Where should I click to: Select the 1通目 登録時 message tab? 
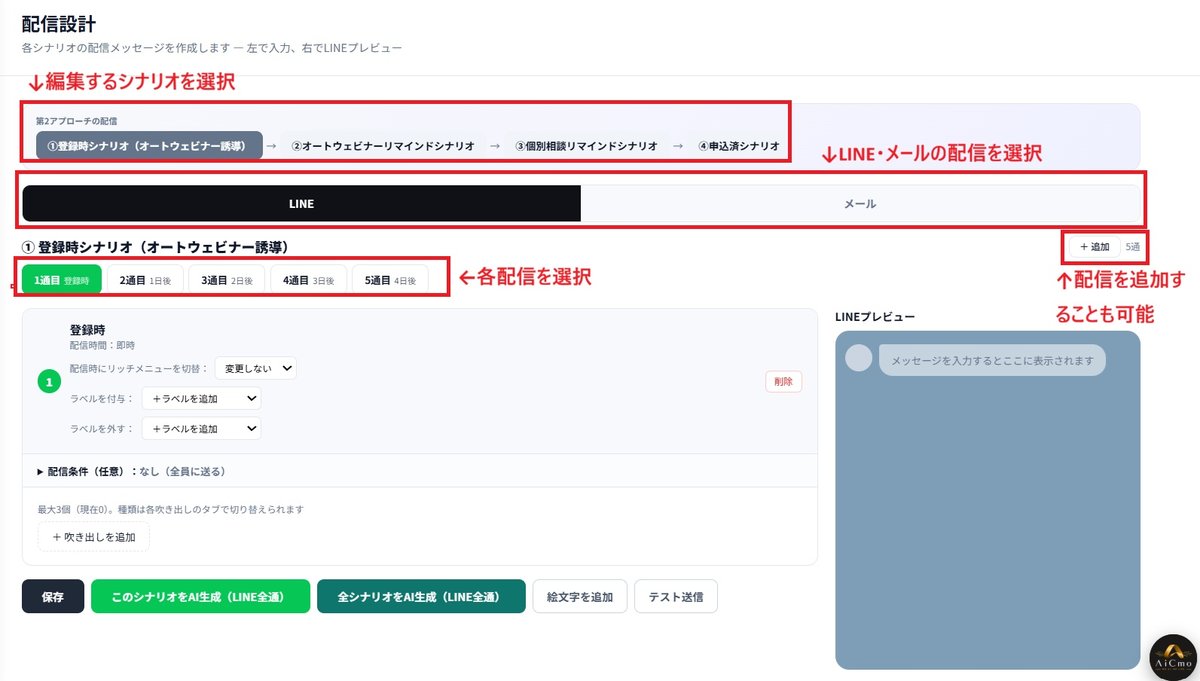pos(61,281)
